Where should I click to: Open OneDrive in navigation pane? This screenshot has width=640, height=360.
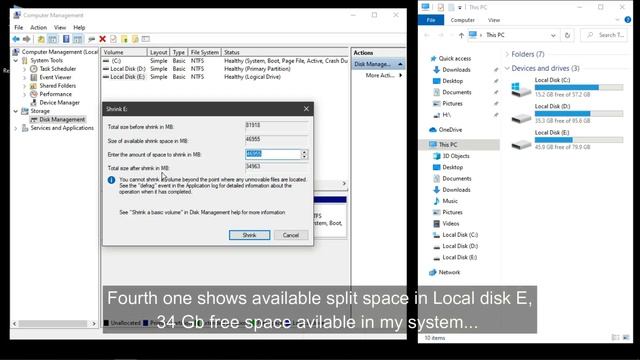(x=450, y=130)
